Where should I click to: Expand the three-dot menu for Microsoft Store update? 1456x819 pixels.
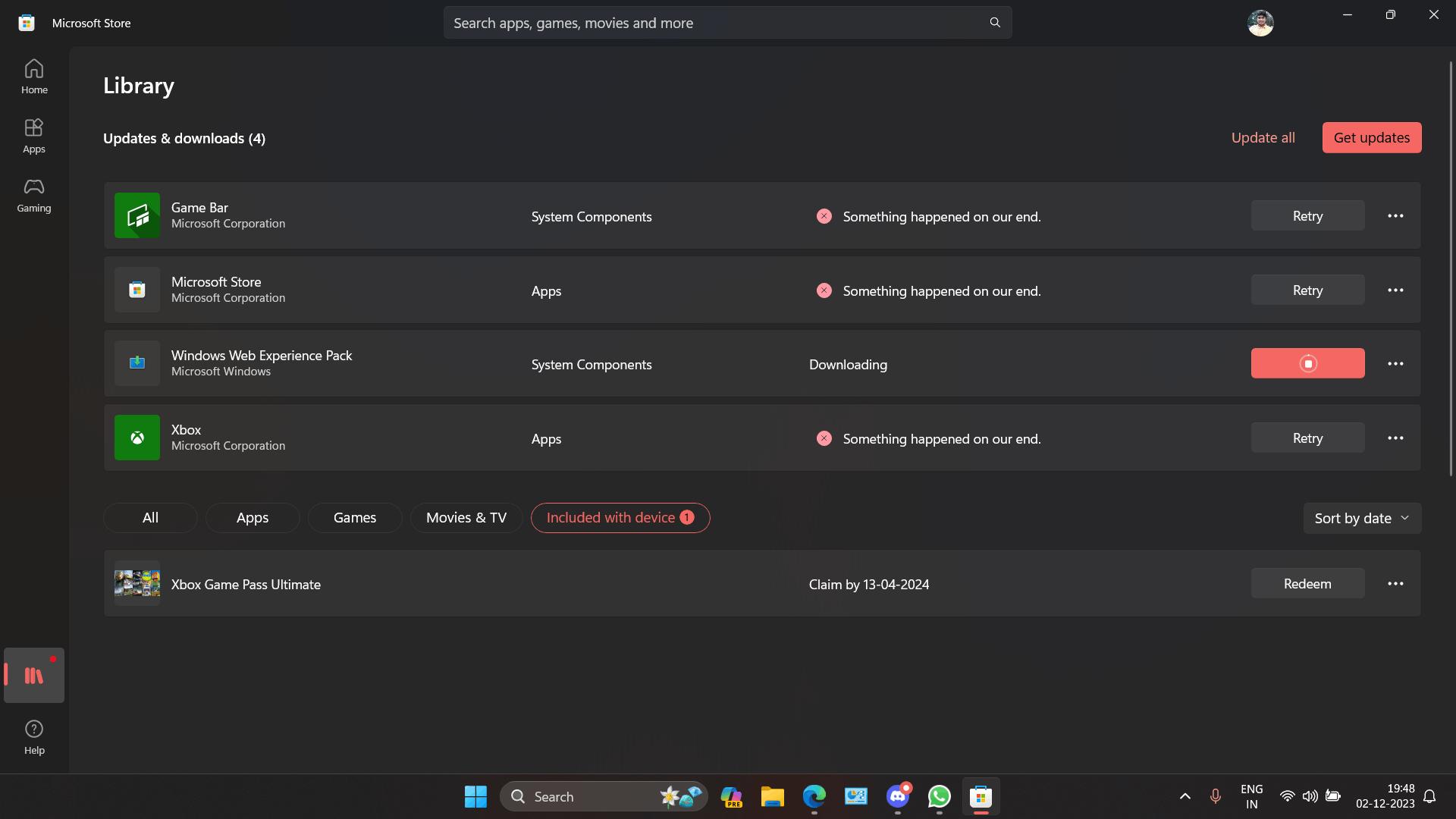click(1395, 290)
